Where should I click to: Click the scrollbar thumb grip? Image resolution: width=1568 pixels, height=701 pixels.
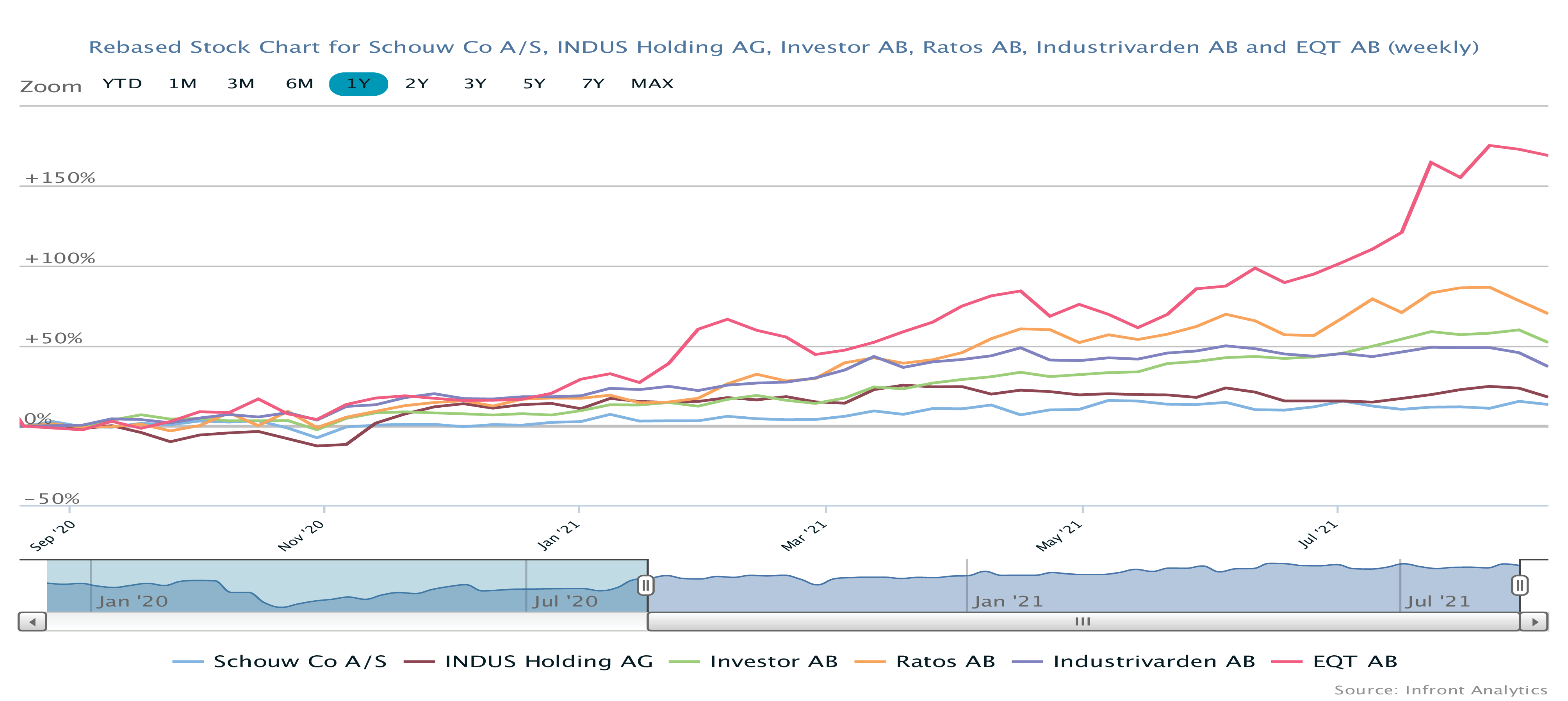[x=1082, y=622]
